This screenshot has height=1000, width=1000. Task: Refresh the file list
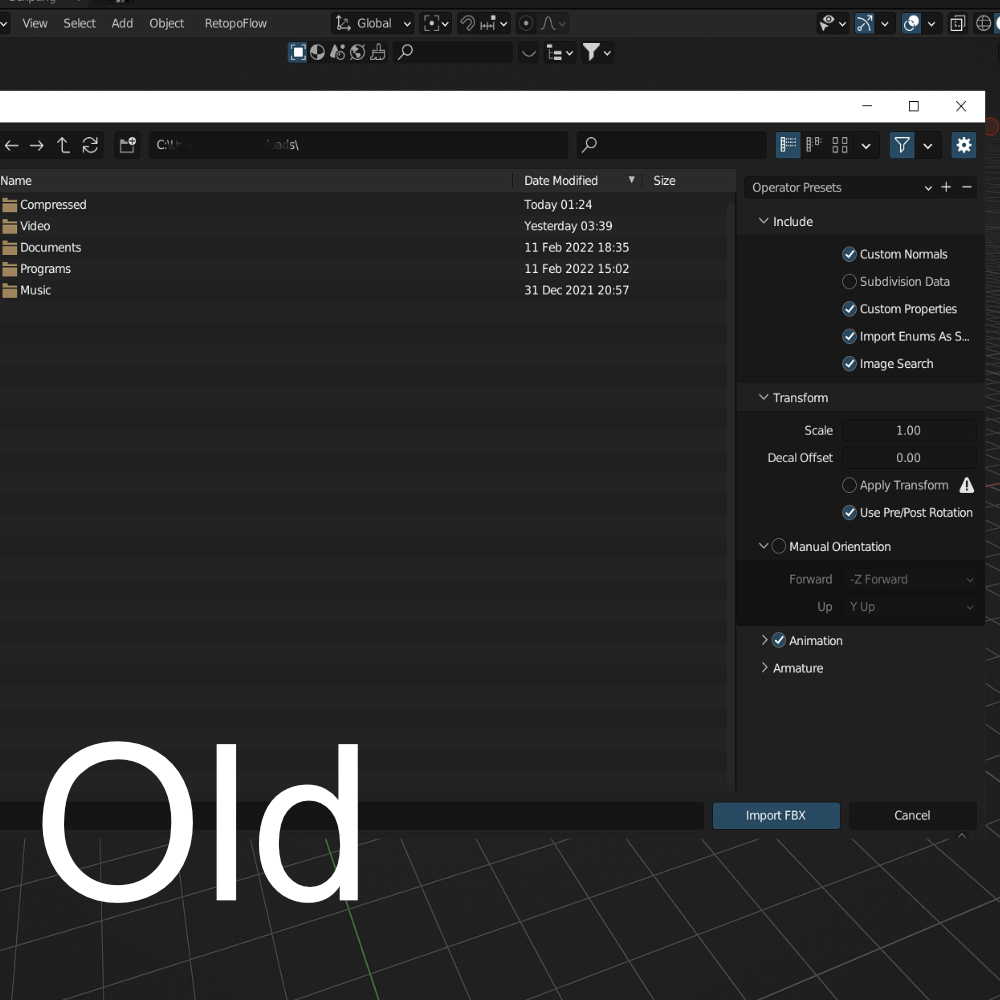tap(90, 145)
